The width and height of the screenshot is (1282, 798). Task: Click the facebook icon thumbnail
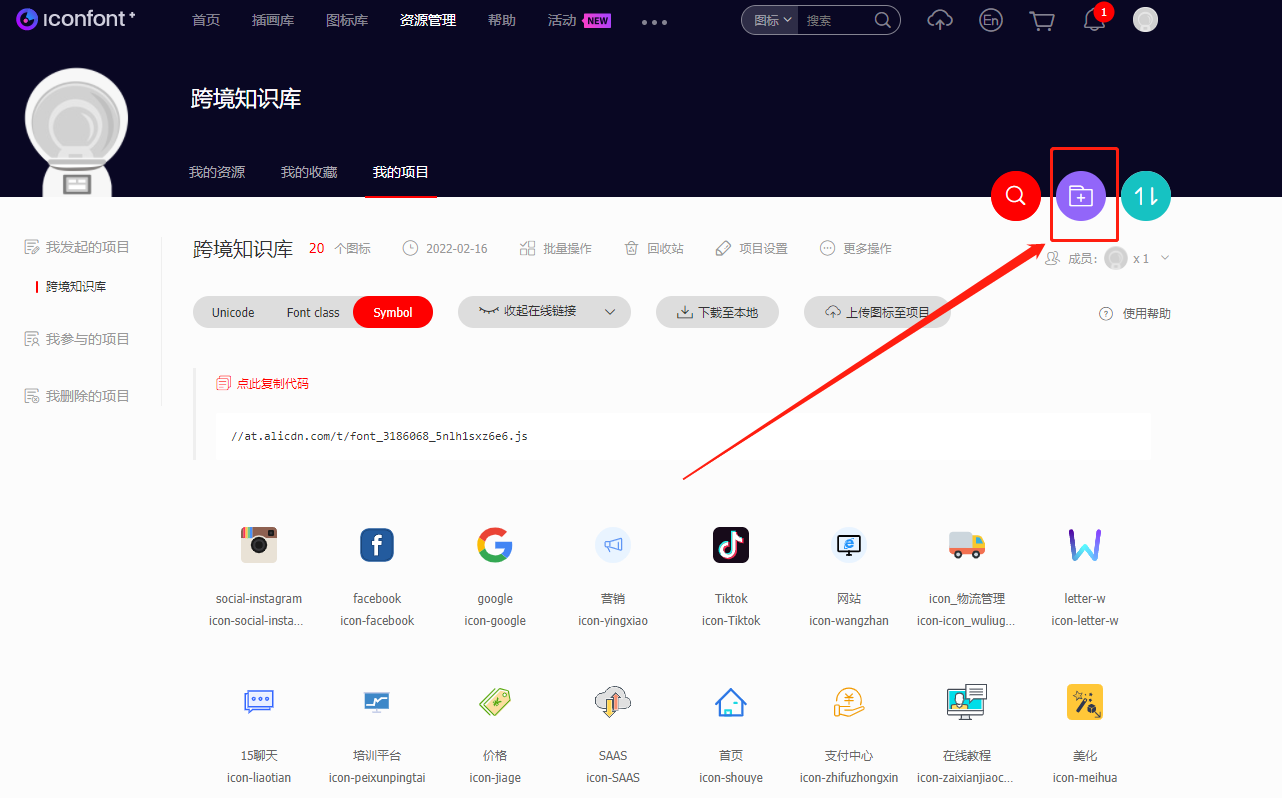(377, 545)
